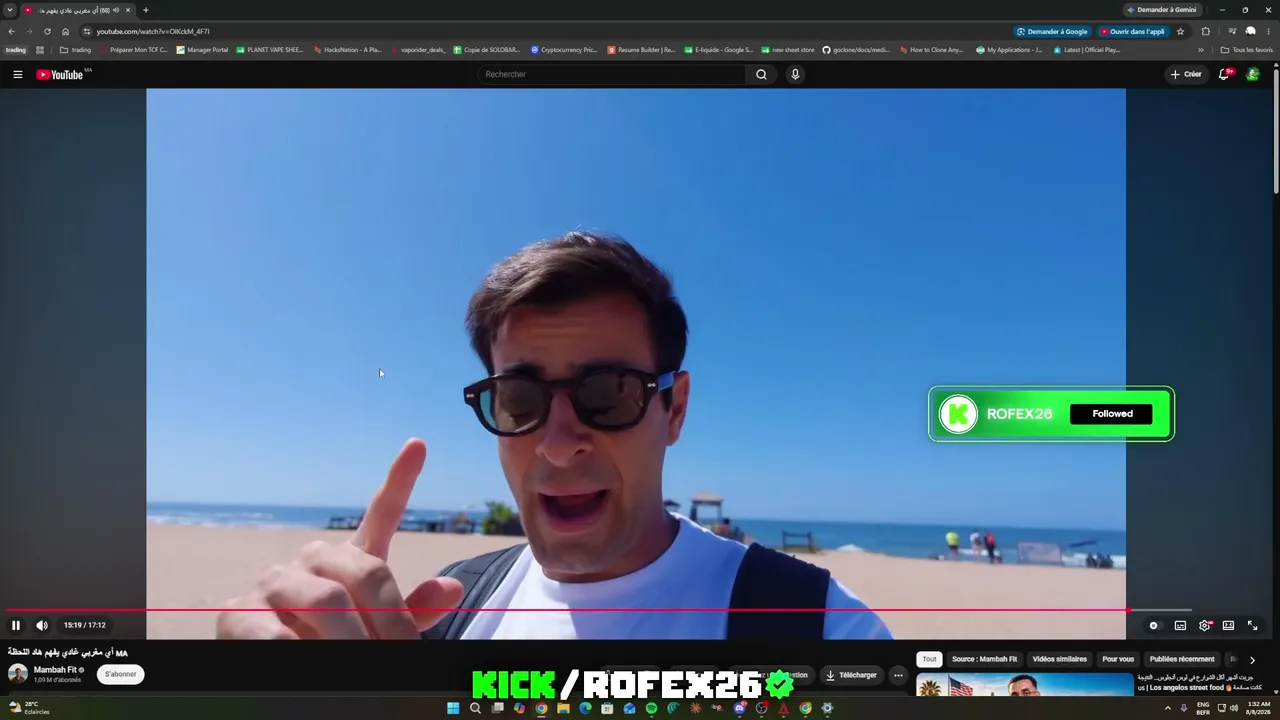
Task: Open Discord from the taskbar
Action: point(739,708)
